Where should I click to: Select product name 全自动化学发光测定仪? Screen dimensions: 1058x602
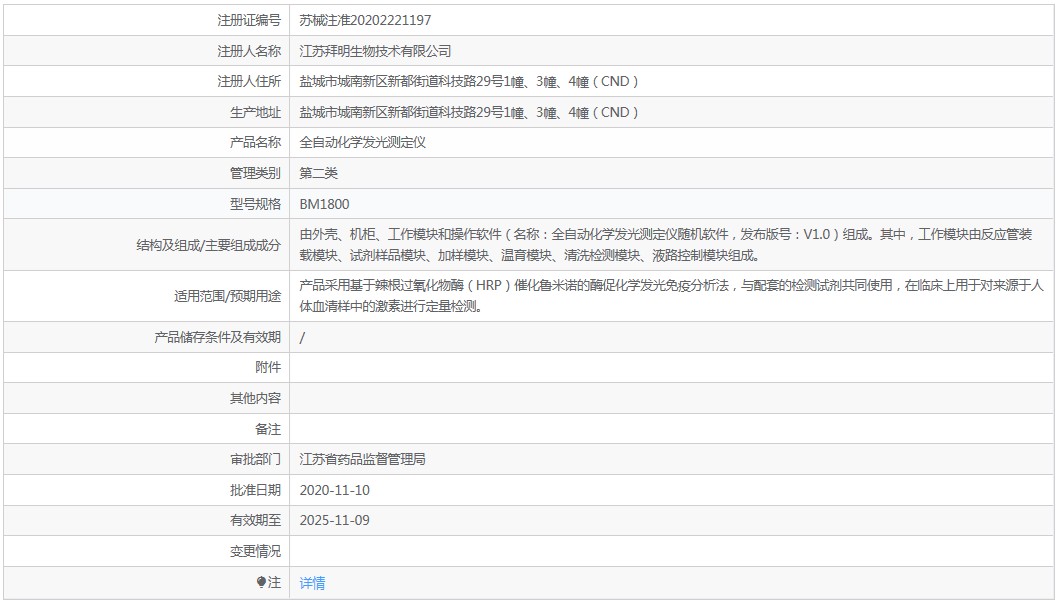point(362,142)
